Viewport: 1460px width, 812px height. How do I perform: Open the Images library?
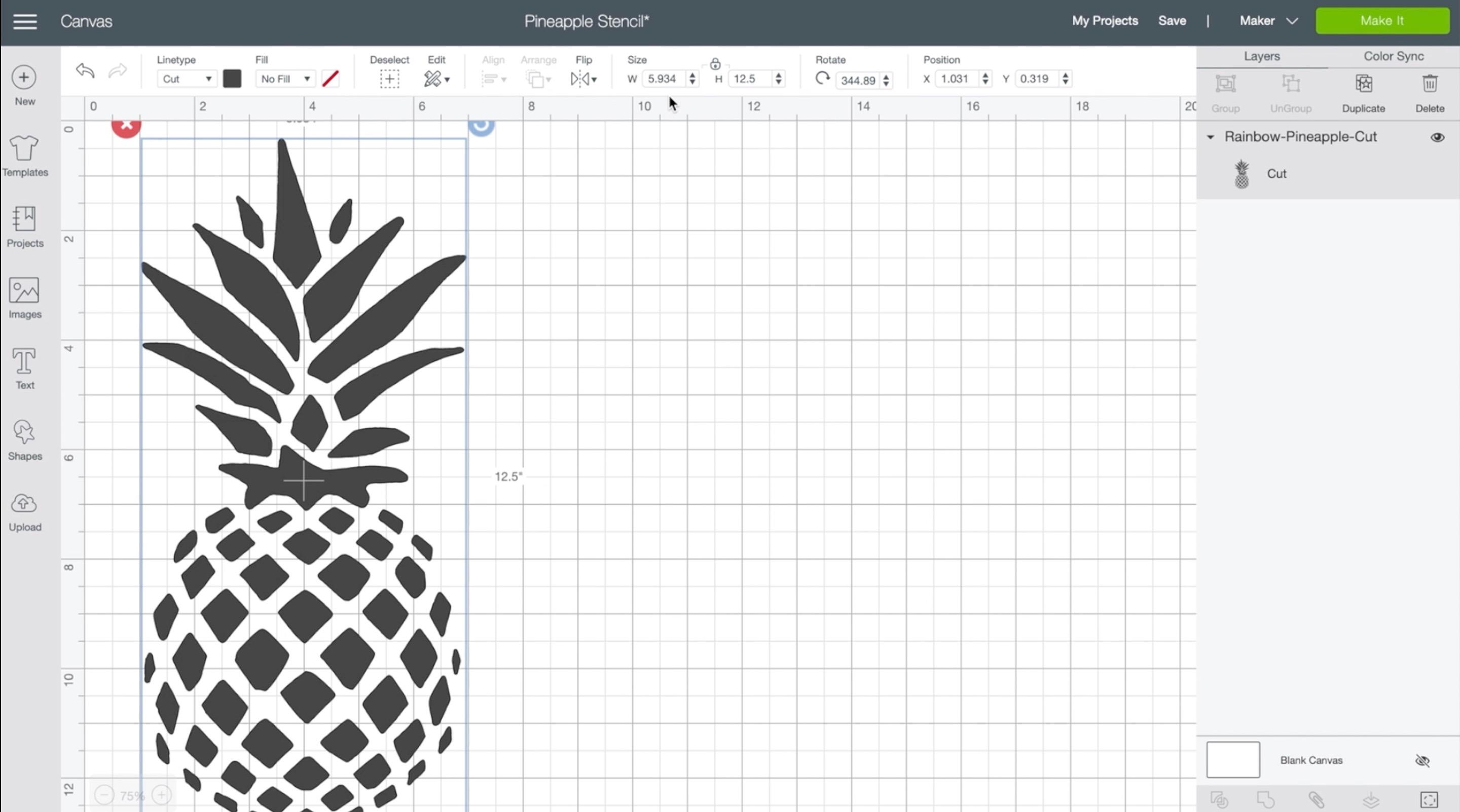click(x=24, y=298)
